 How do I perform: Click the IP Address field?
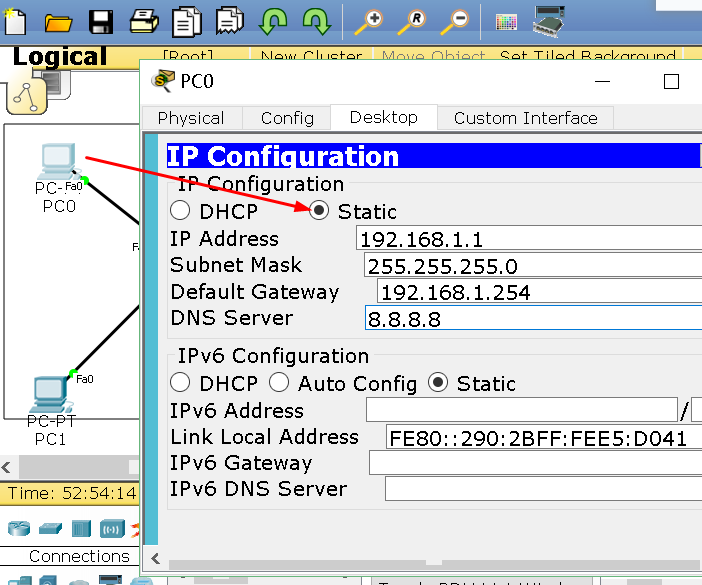(x=529, y=238)
